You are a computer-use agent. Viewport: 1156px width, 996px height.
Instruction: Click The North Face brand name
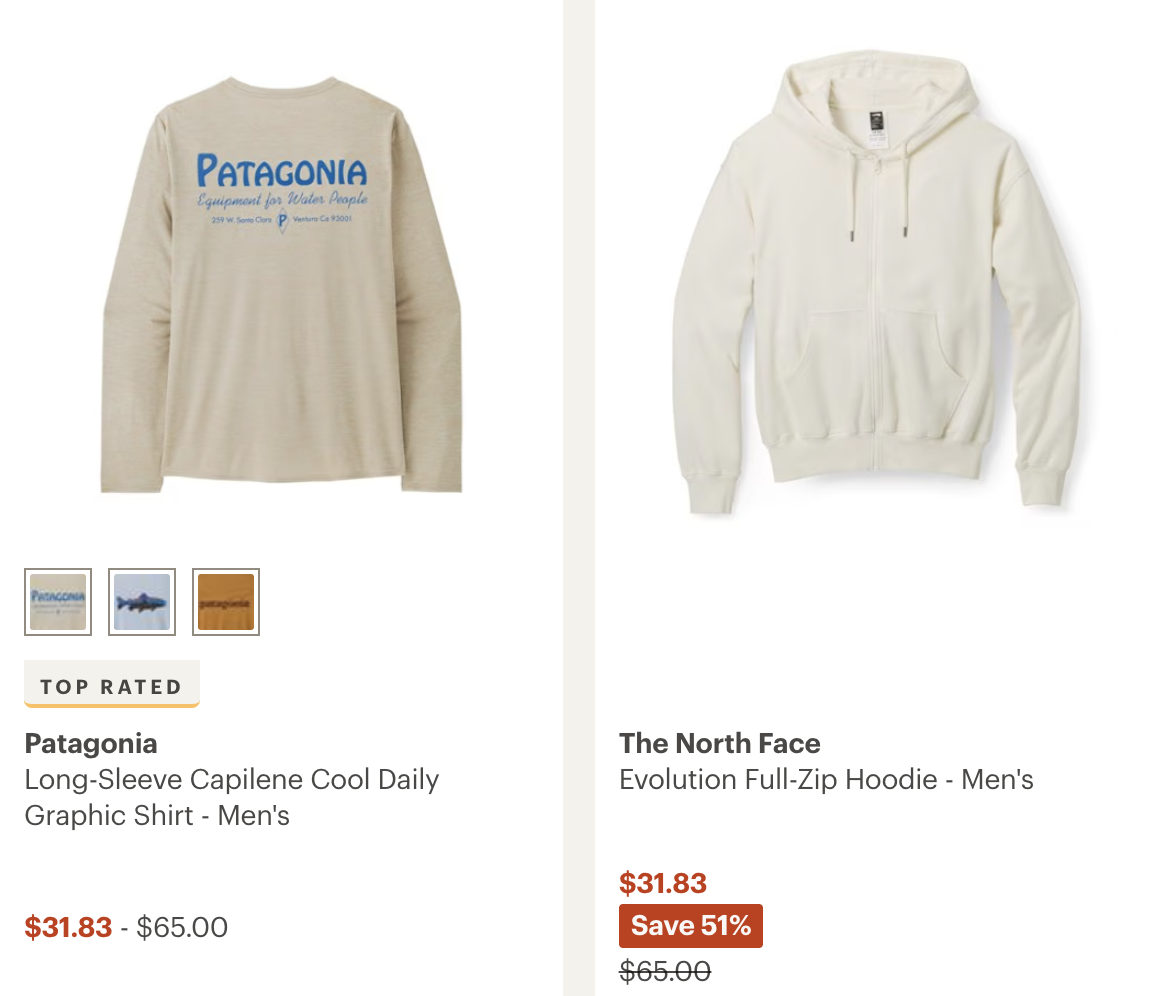point(720,743)
